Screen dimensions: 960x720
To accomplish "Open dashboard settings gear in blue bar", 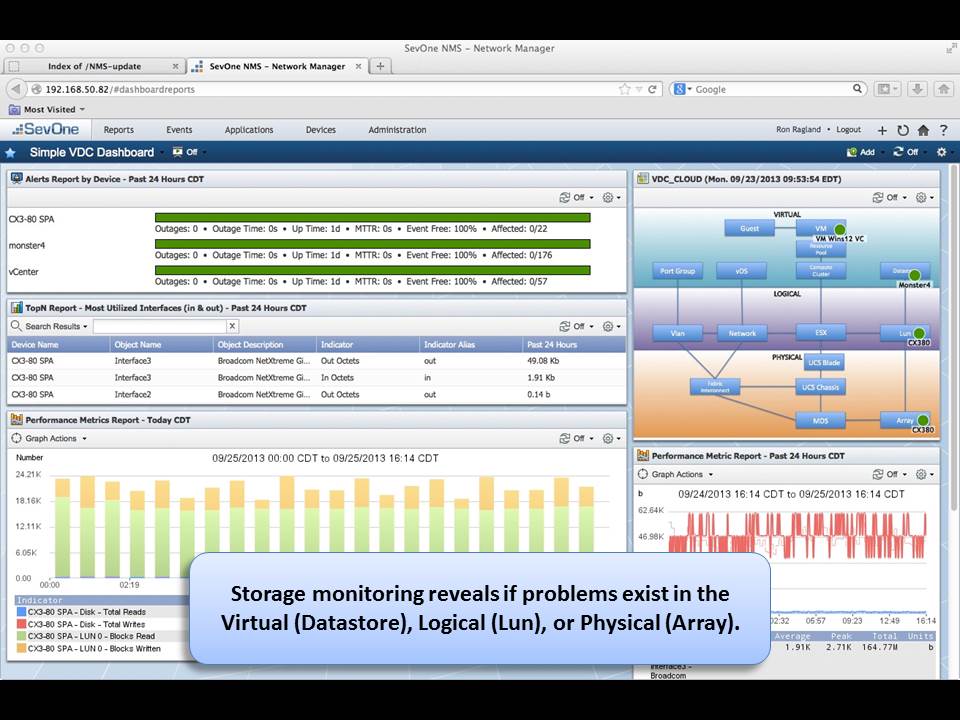I will (x=942, y=152).
